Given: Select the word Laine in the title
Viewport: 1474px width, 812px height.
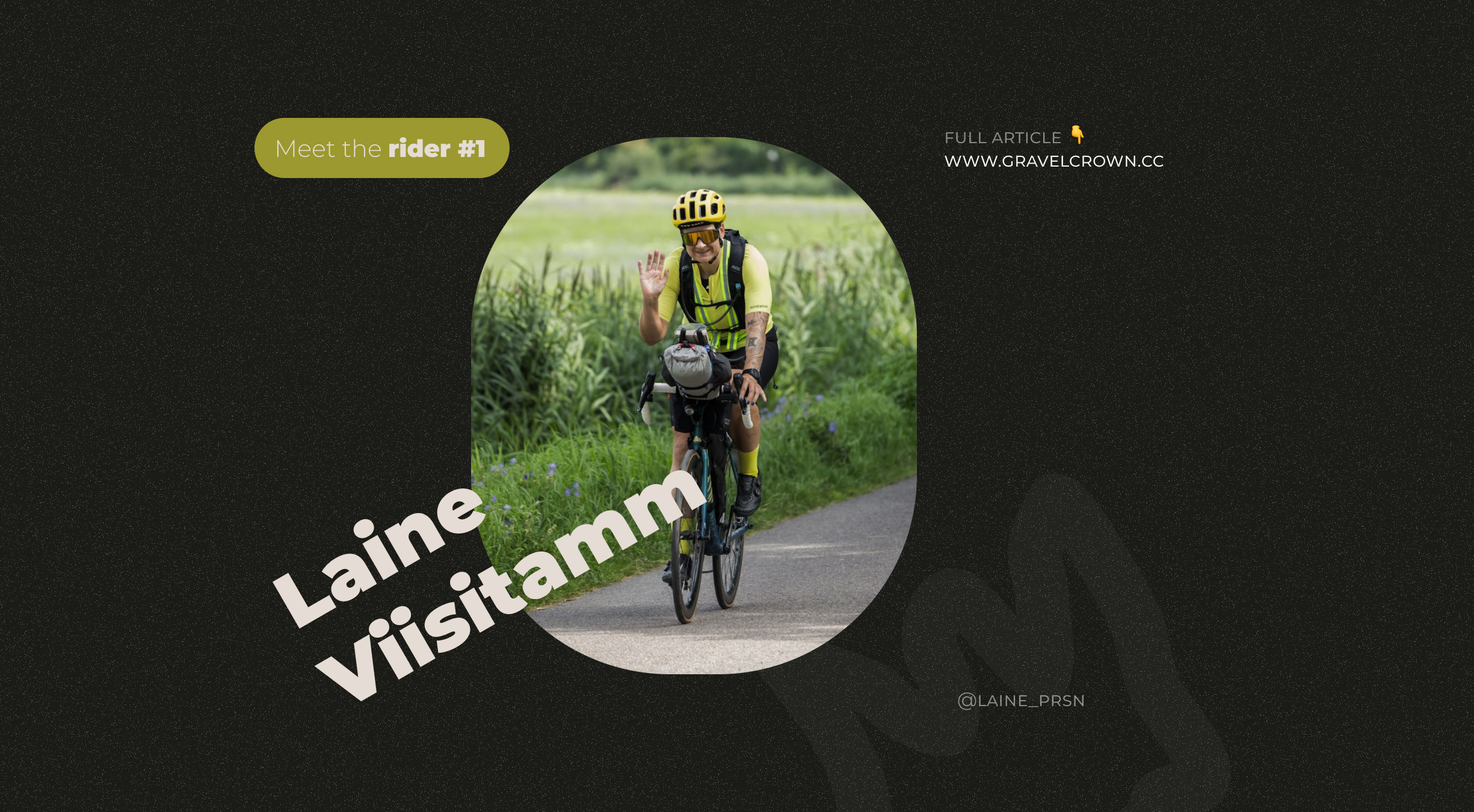Looking at the screenshot, I should 379,556.
